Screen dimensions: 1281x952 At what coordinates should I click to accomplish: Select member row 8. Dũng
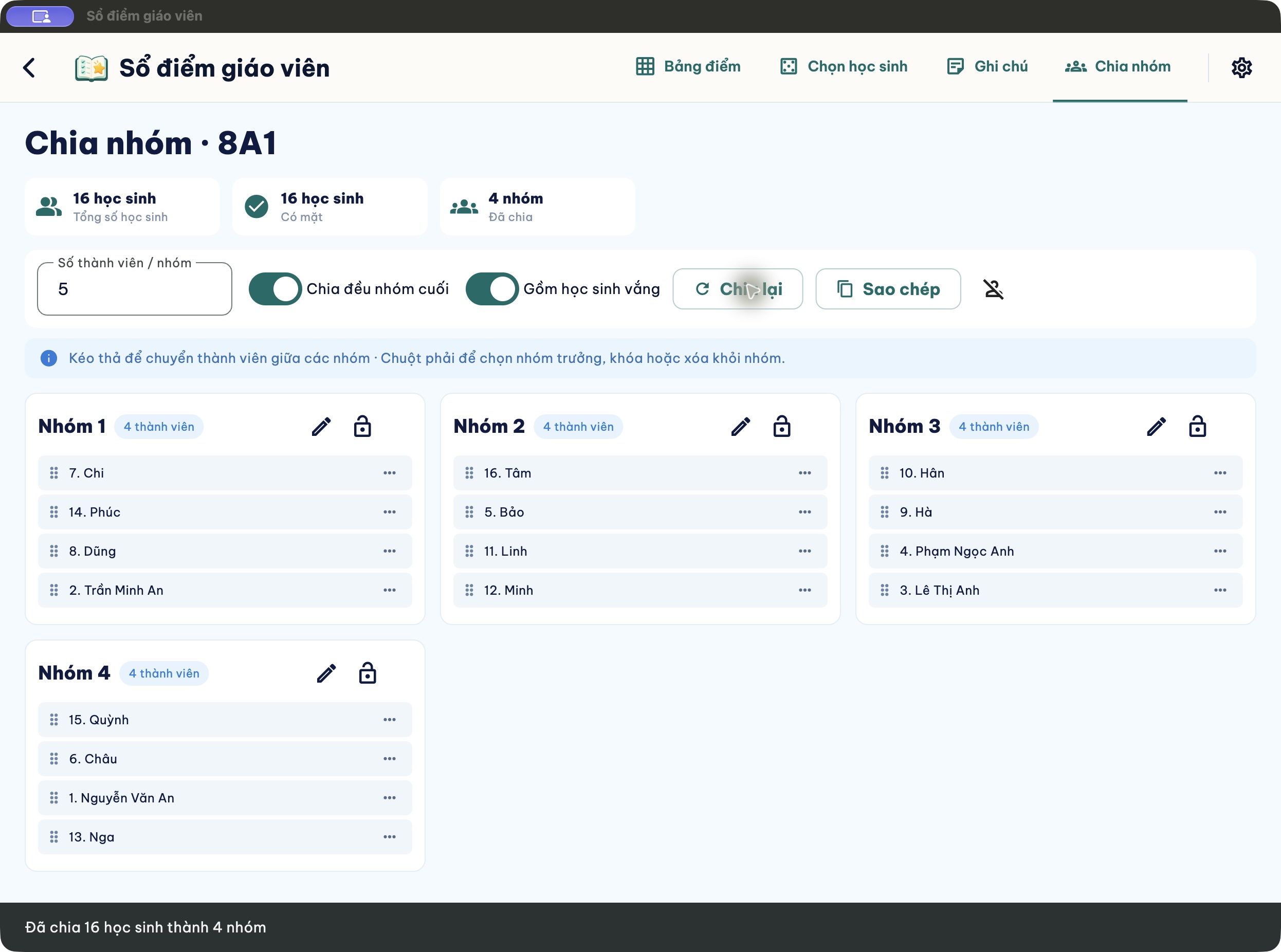coord(225,551)
